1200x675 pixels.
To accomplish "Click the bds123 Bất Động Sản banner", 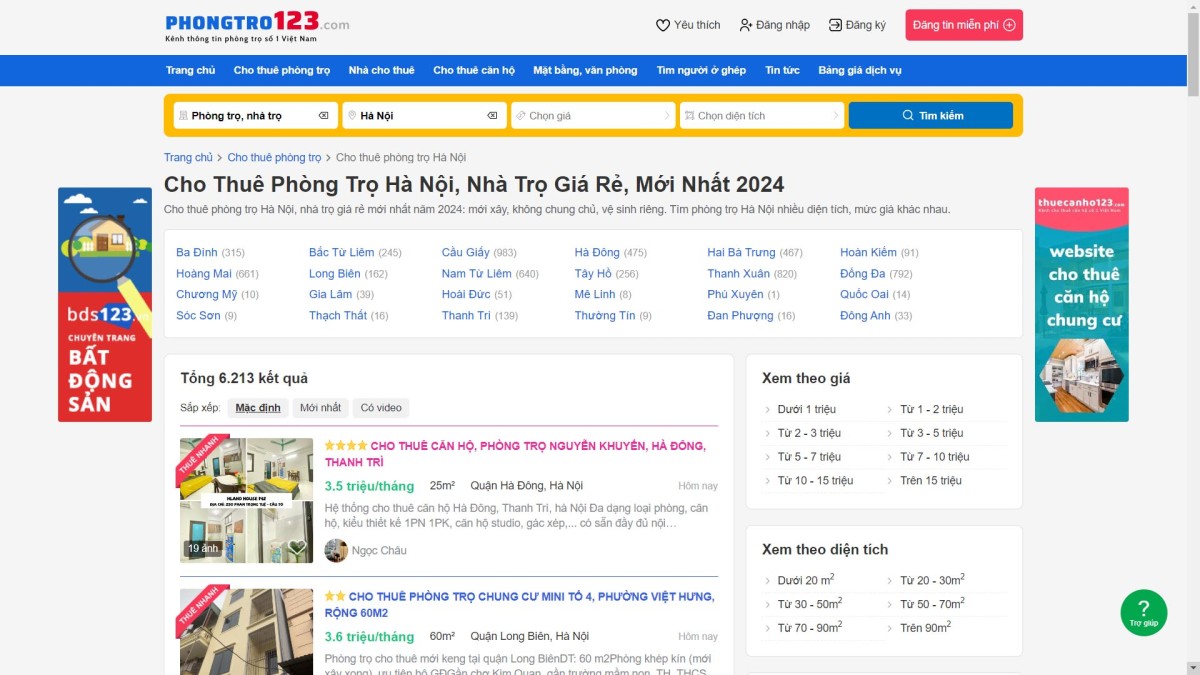I will tap(105, 304).
